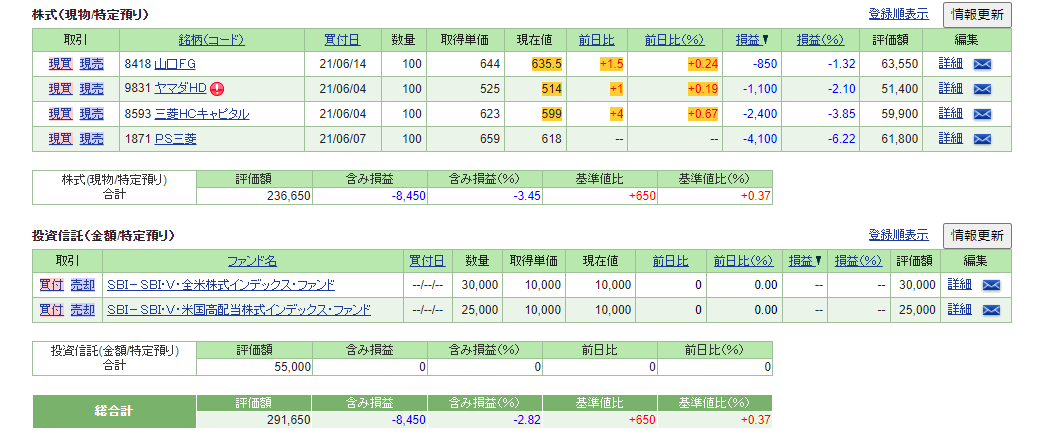Click 登録順表示 in the stocks section
This screenshot has width=1041, height=445.
pyautogui.click(x=899, y=13)
